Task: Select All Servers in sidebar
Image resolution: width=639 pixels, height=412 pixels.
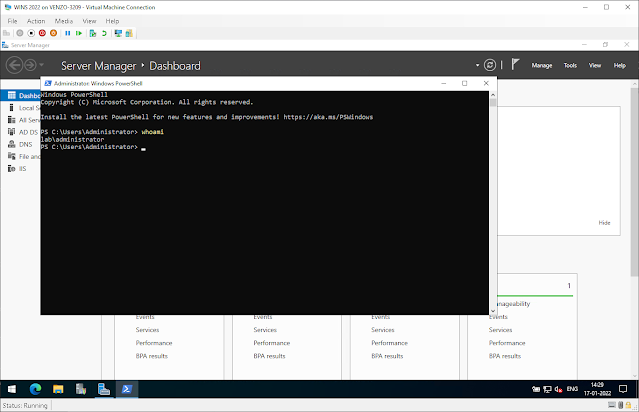Action: click(x=20, y=120)
